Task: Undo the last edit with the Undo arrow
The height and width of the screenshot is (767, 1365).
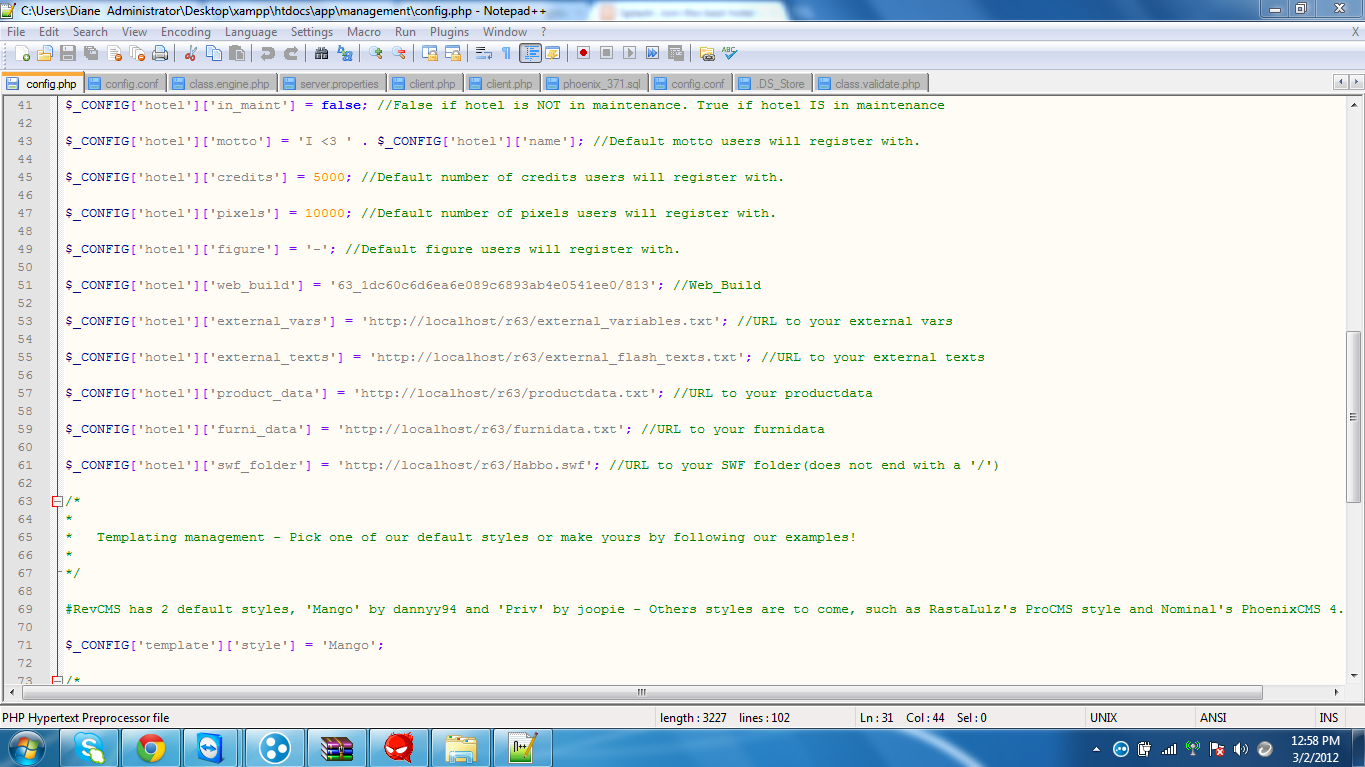Action: click(x=268, y=53)
